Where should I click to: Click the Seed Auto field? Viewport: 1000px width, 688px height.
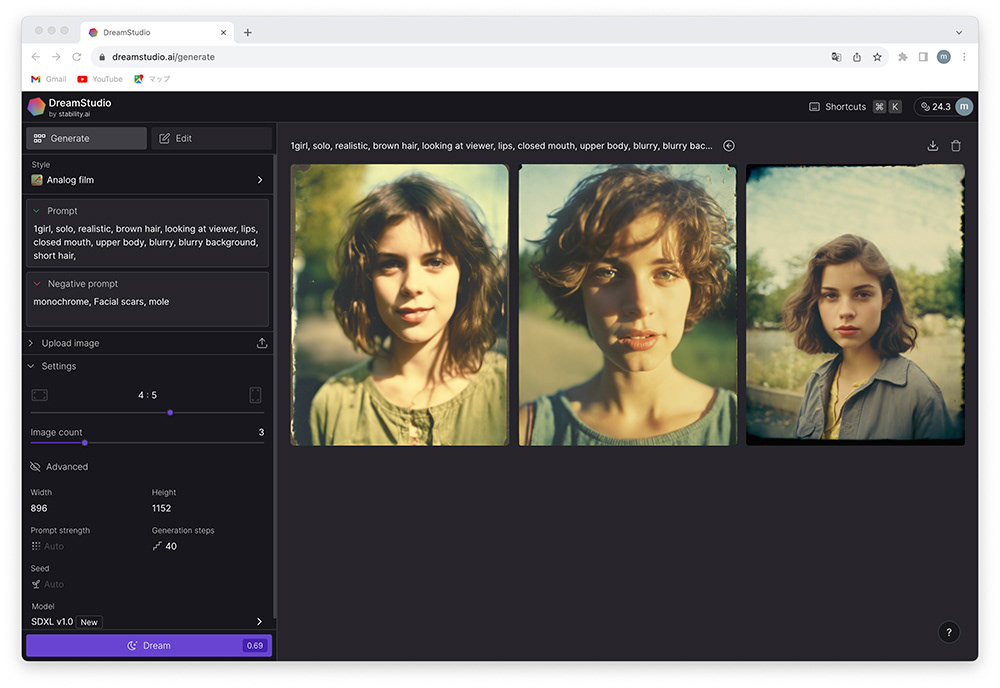click(48, 584)
